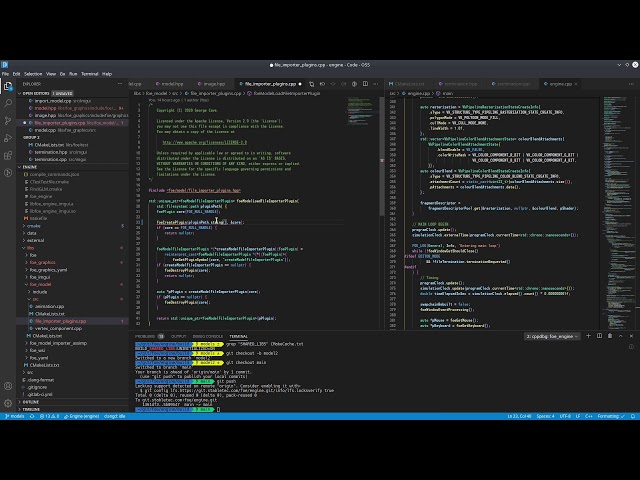
Task: Open the Terminal menu
Action: pyautogui.click(x=90, y=74)
